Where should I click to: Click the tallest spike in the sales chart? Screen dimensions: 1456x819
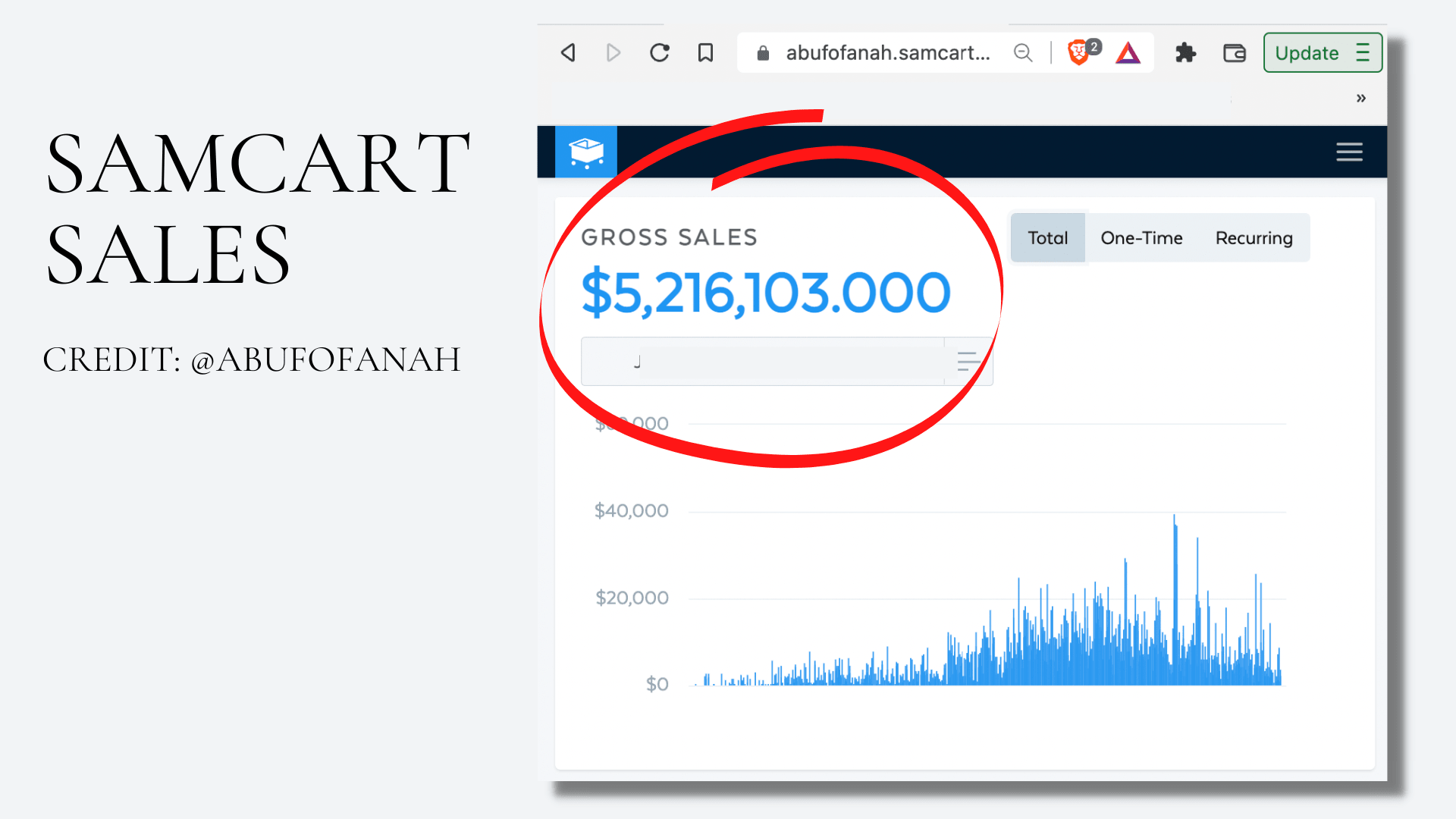click(x=1175, y=599)
